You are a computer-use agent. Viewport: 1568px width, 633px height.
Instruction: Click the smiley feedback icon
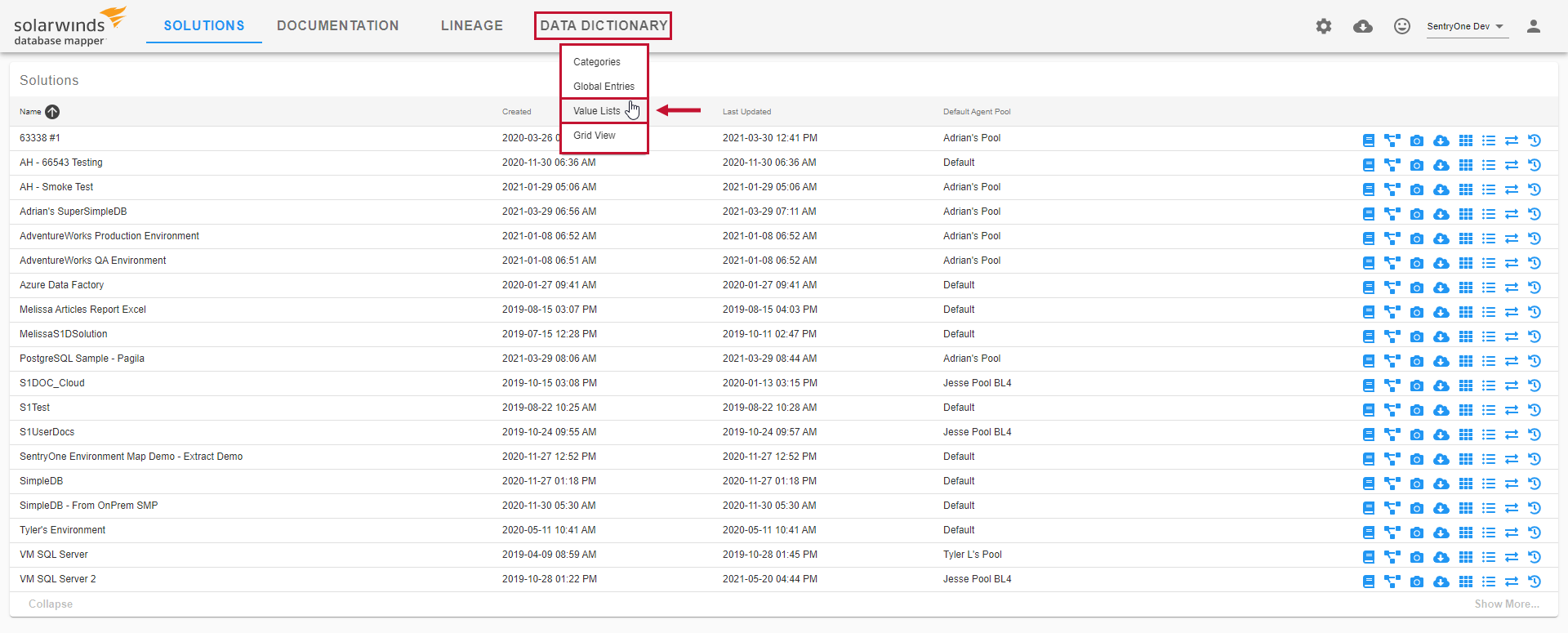coord(1402,26)
